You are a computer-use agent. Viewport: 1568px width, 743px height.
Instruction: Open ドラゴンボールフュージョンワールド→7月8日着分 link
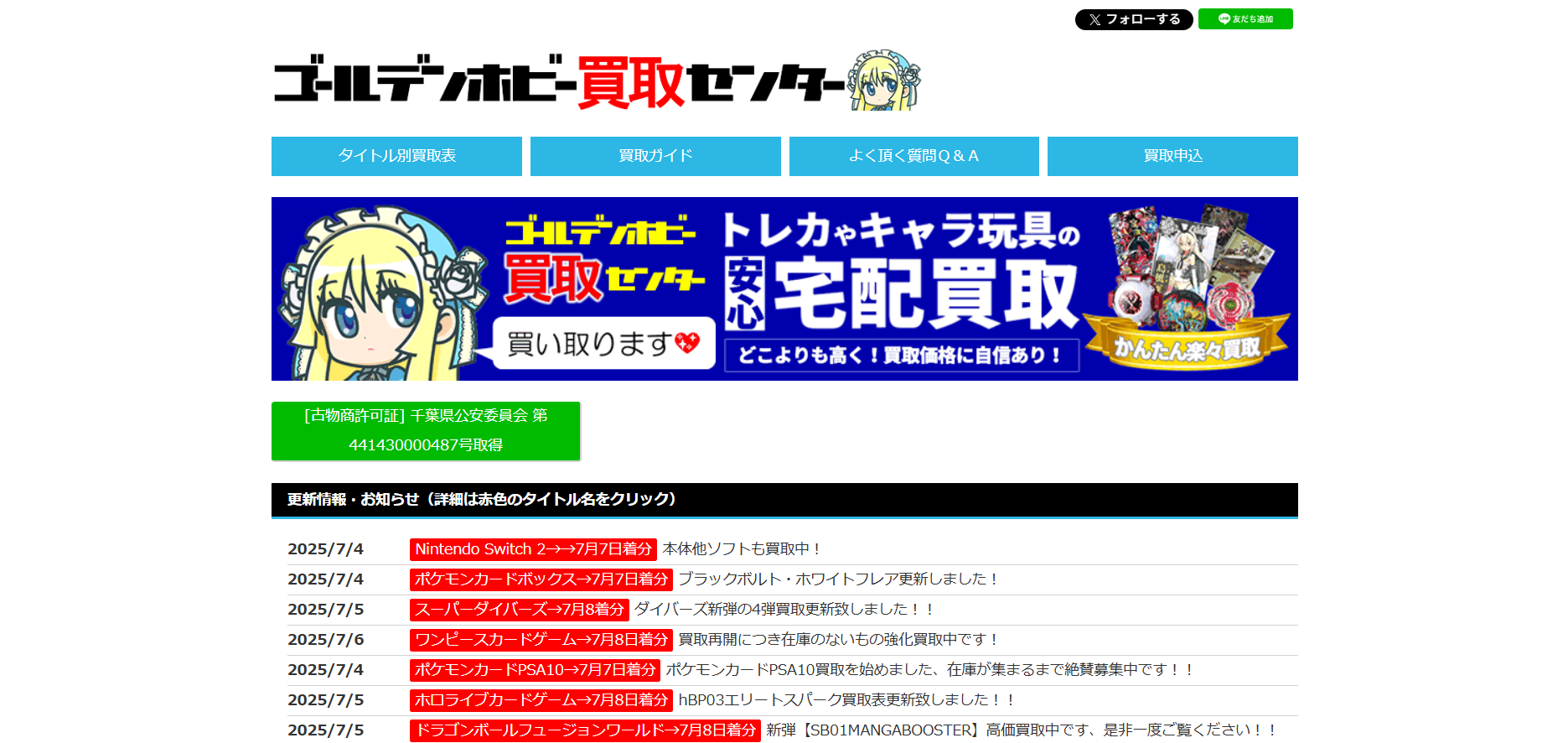[585, 730]
